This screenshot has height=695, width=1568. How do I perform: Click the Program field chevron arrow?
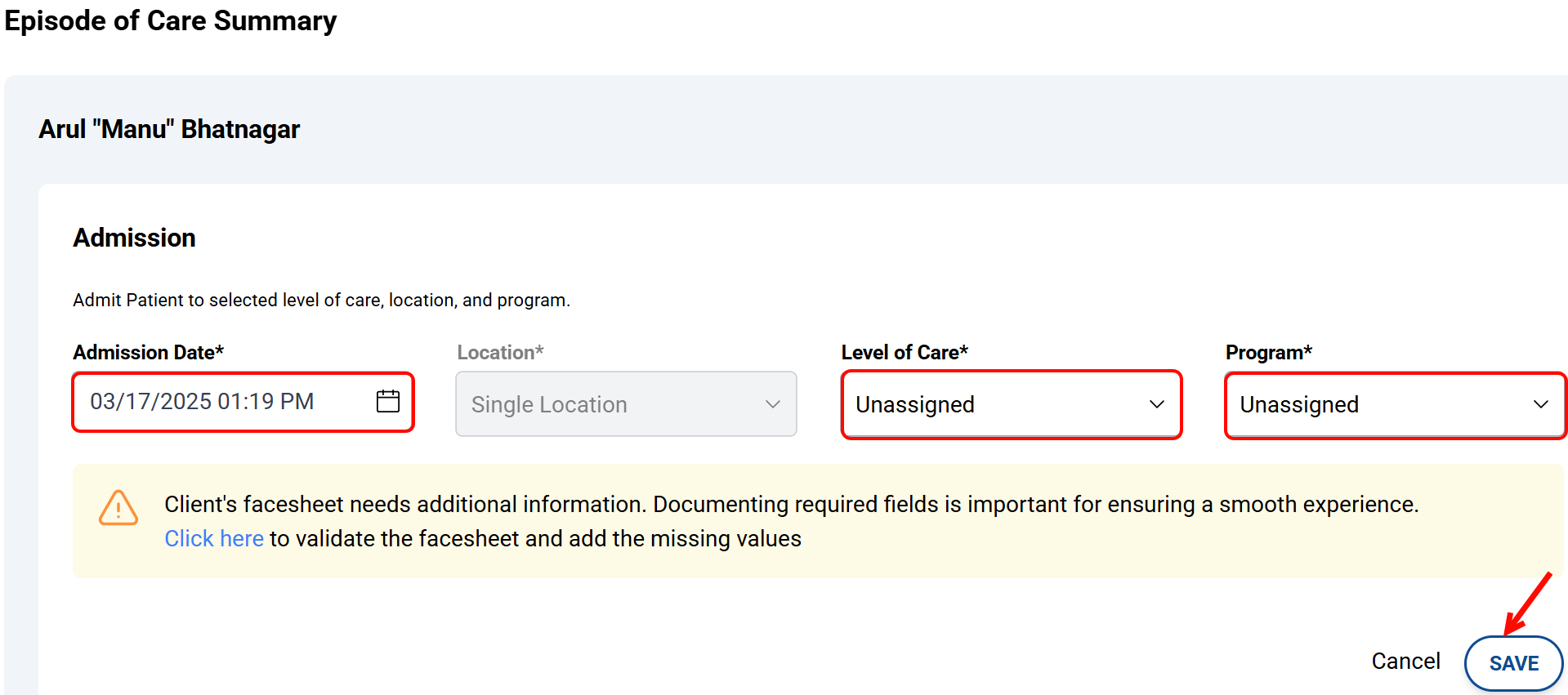(1540, 404)
